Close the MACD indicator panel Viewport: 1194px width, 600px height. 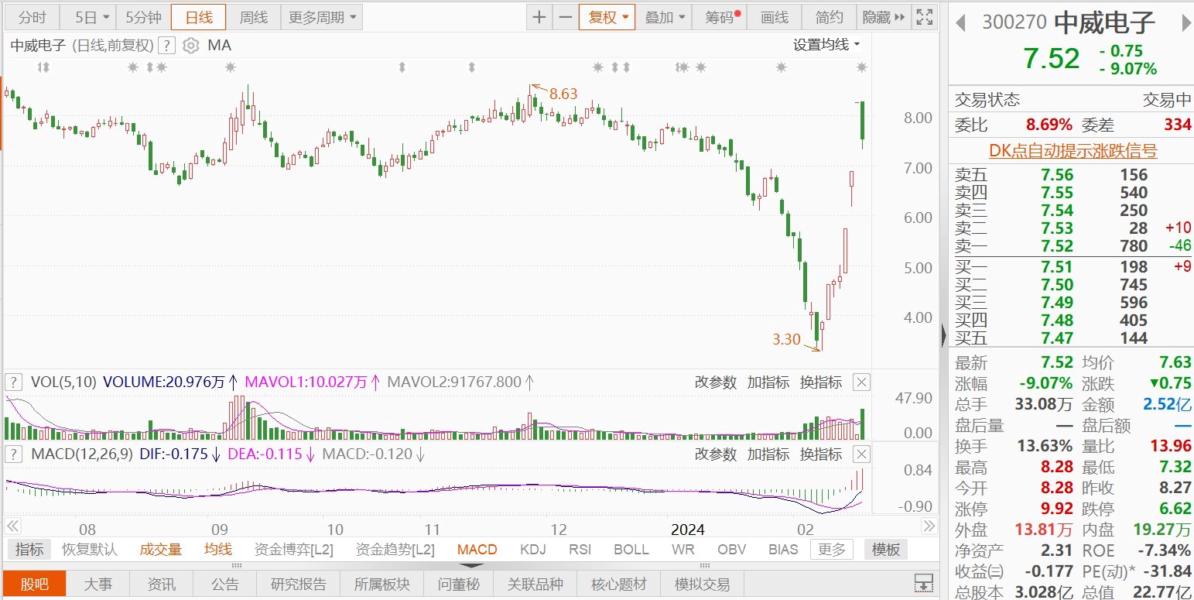coord(861,455)
